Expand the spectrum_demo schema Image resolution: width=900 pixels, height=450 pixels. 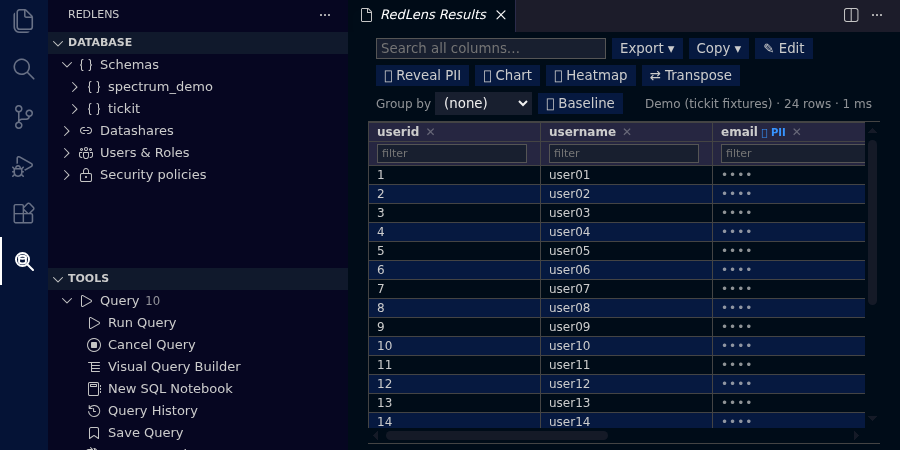pyautogui.click(x=75, y=87)
